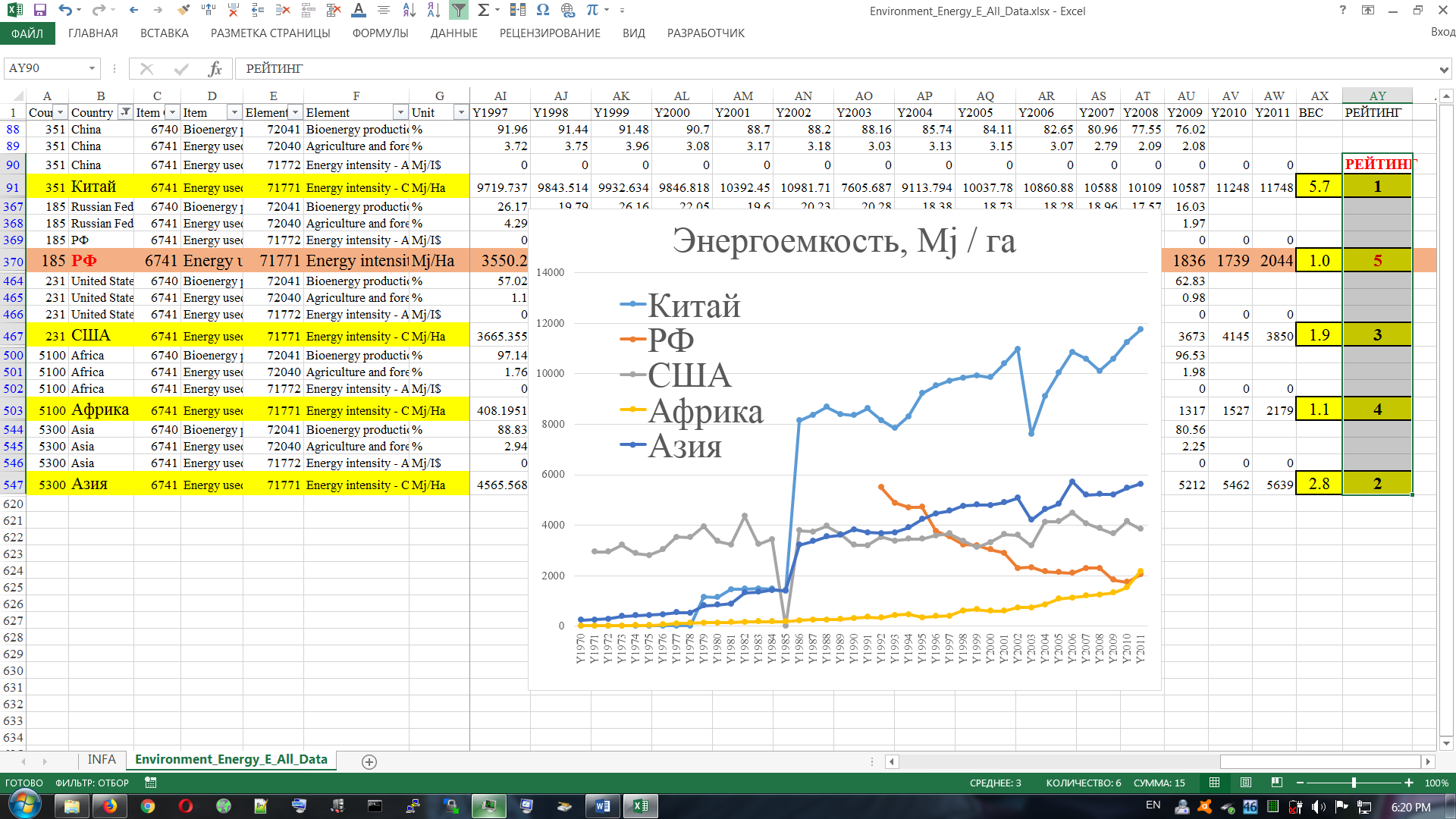
Task: Click the font color A icon
Action: coord(359,11)
